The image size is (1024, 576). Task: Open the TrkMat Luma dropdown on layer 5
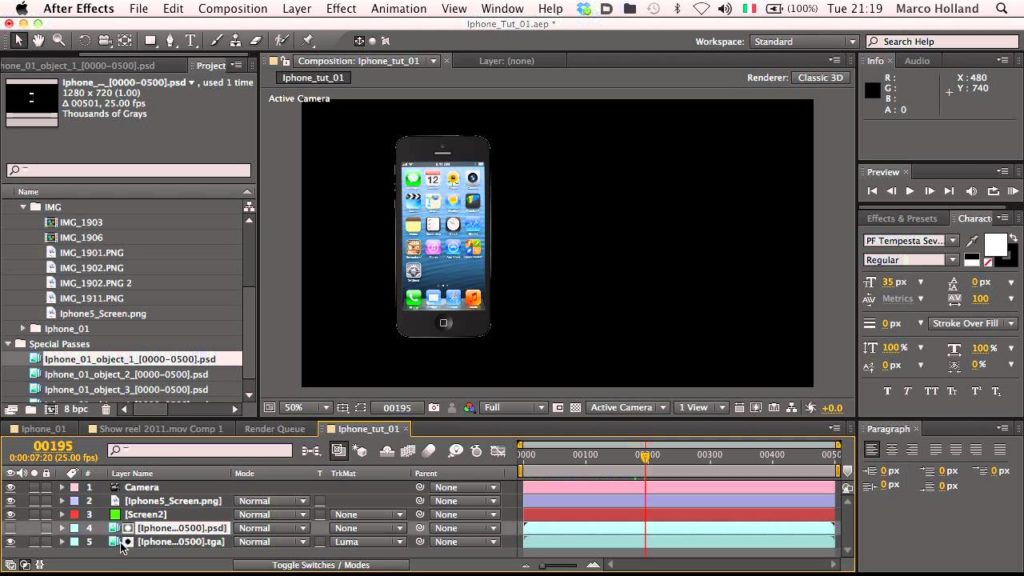(x=367, y=542)
